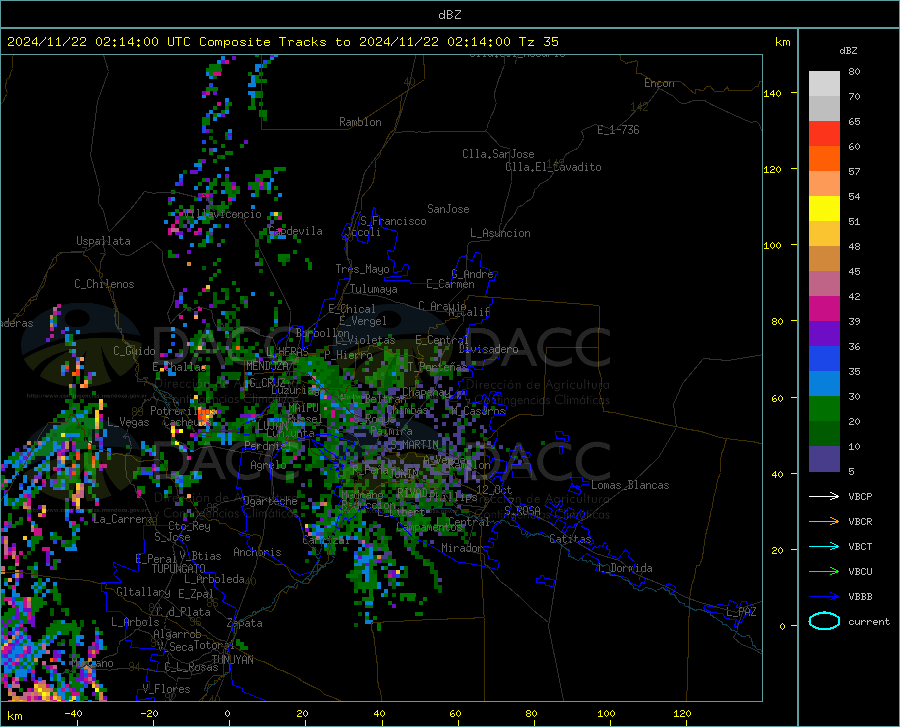Click the Mirador map label
Screen dimensions: 900x727
tap(462, 548)
